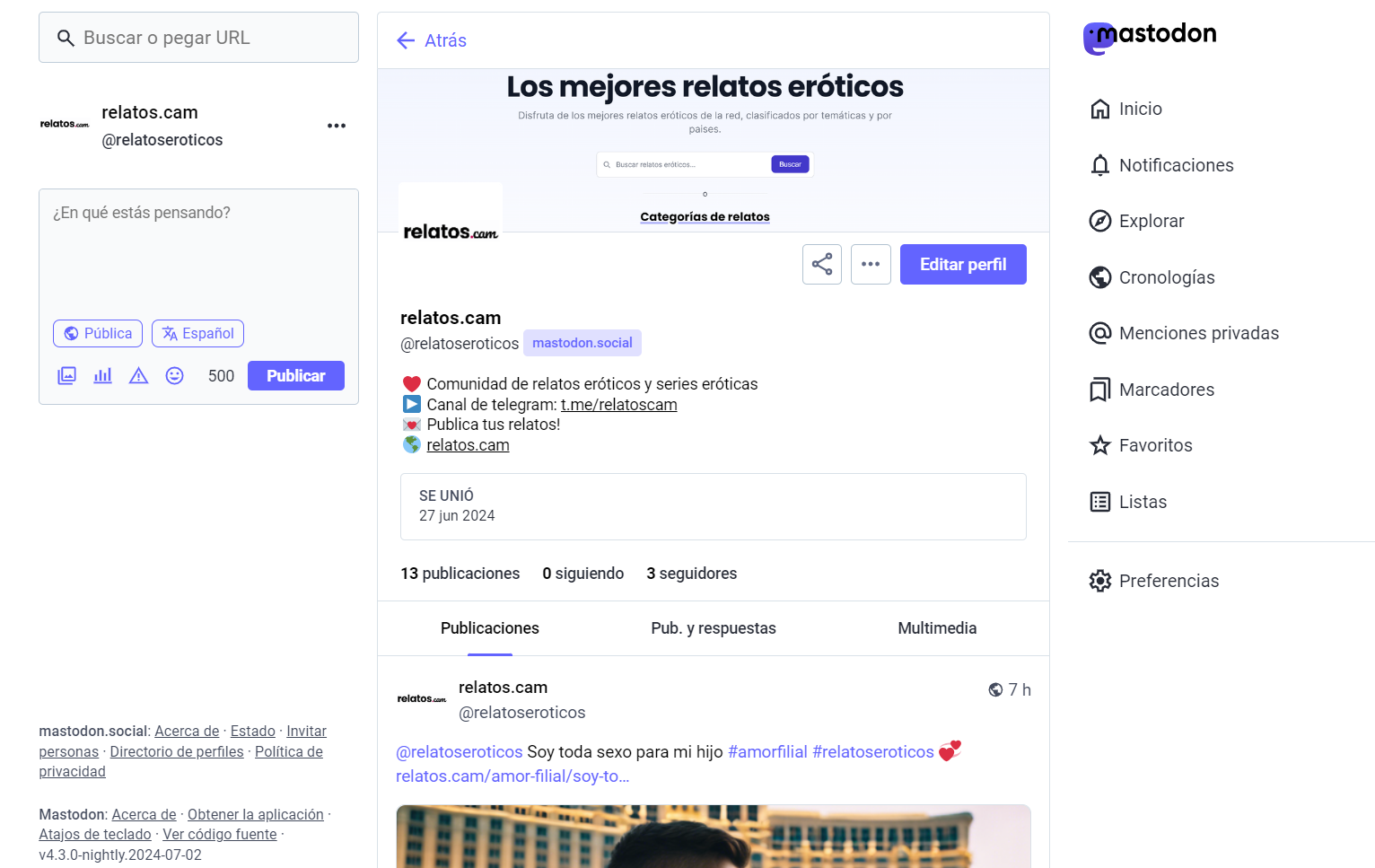Click the post author name relatos.cam
The image size is (1375, 868).
coord(503,688)
